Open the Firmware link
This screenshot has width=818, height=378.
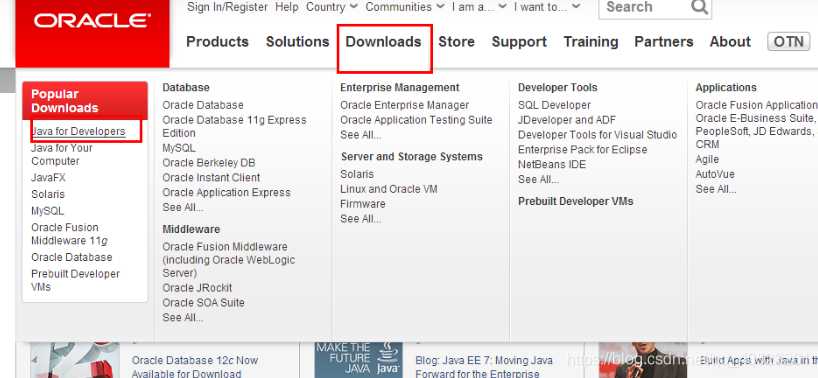pyautogui.click(x=363, y=204)
